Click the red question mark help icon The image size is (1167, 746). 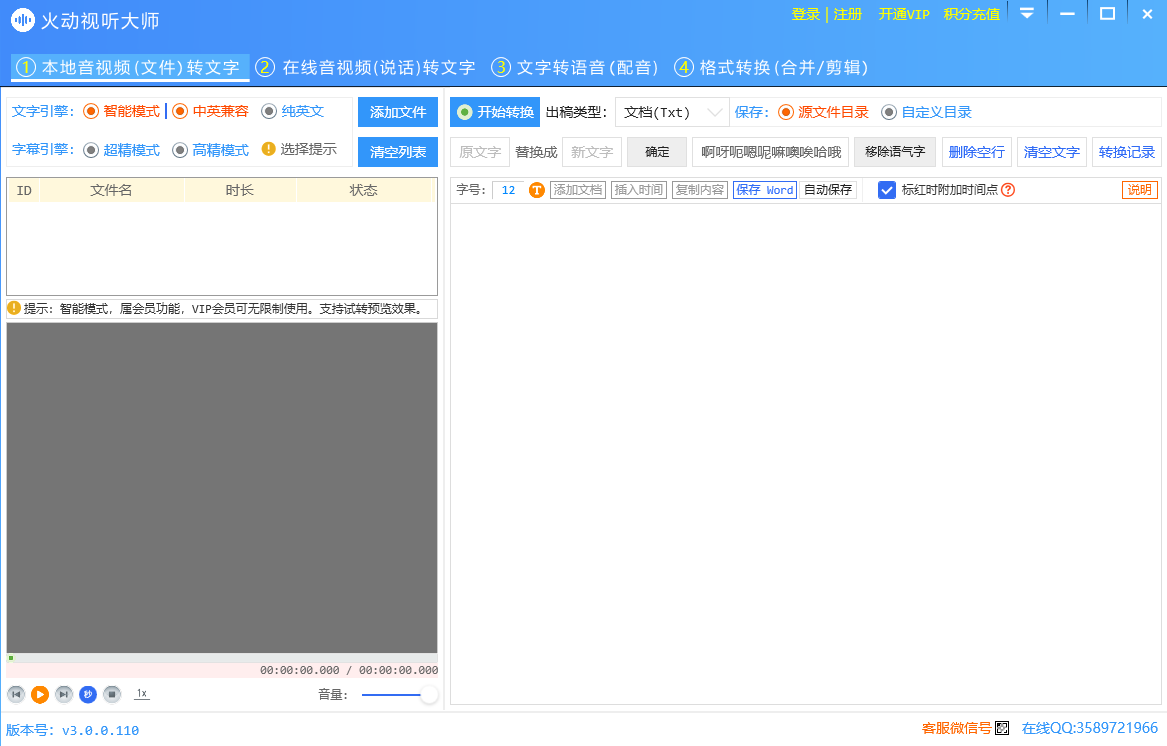tap(1008, 190)
